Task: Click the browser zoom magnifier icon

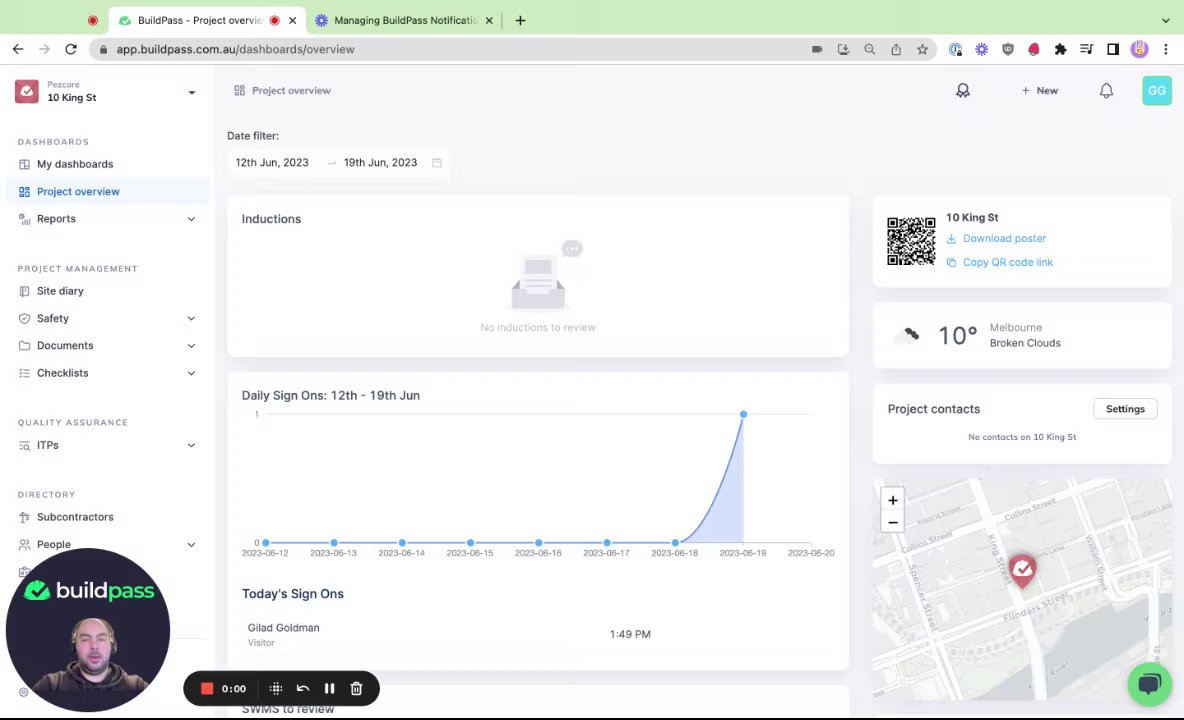Action: click(869, 49)
